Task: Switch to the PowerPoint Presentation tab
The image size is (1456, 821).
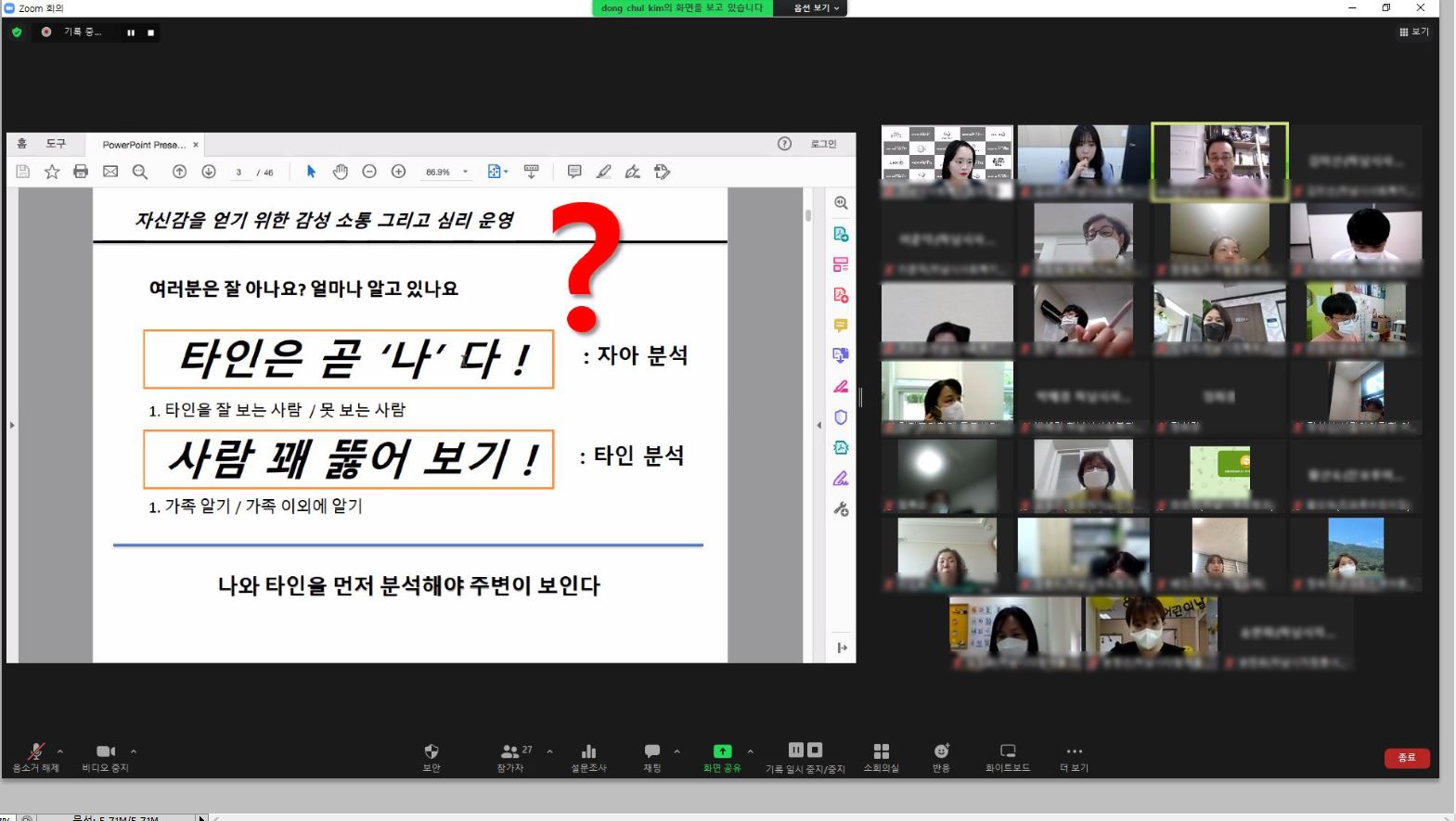Action: point(144,145)
